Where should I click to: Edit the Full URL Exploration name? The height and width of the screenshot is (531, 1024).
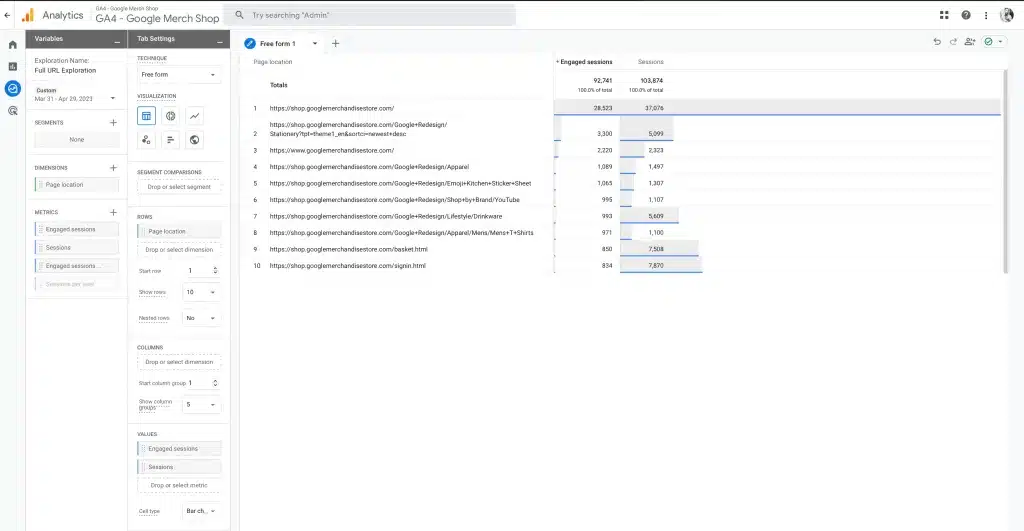[65, 71]
